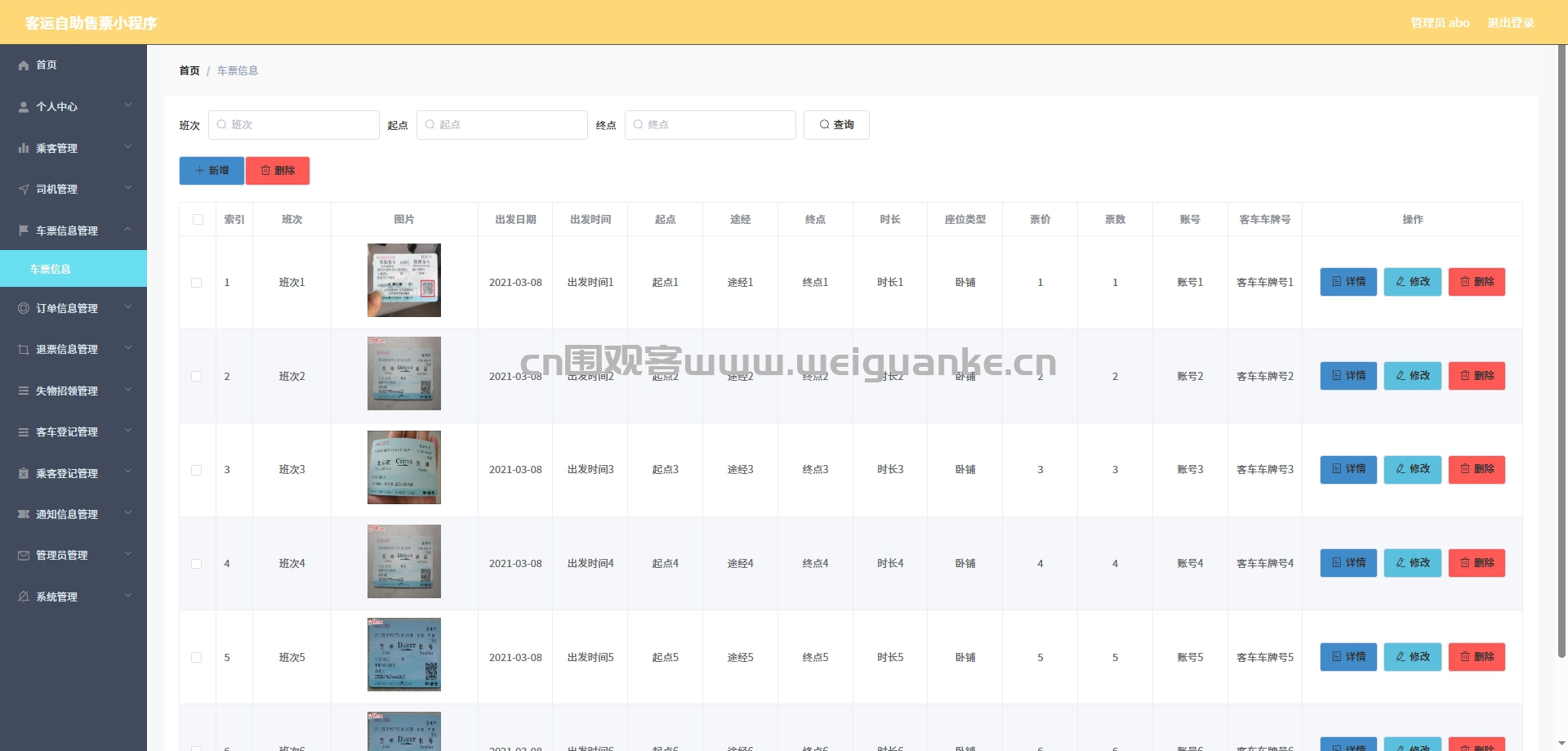This screenshot has width=1568, height=751.
Task: Click the clipboard icon beside 乘客登记管理
Action: 24,473
